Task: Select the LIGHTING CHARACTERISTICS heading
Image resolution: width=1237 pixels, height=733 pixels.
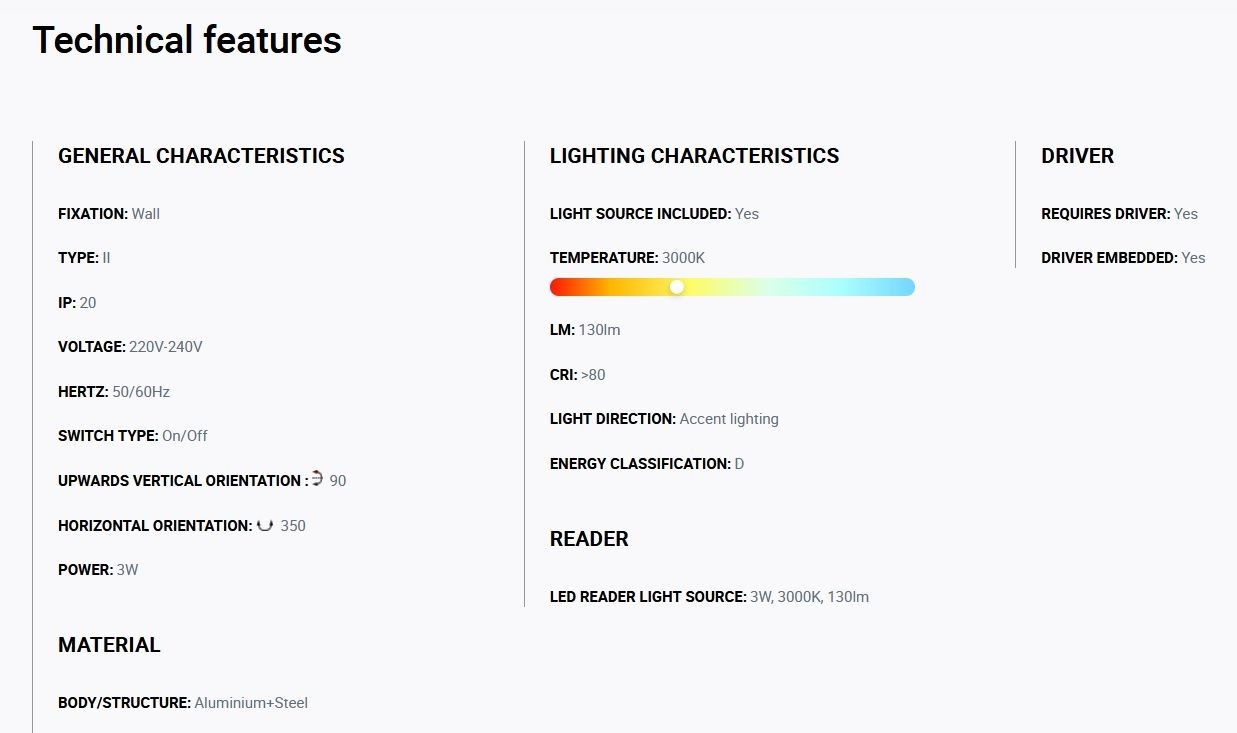Action: pos(694,156)
